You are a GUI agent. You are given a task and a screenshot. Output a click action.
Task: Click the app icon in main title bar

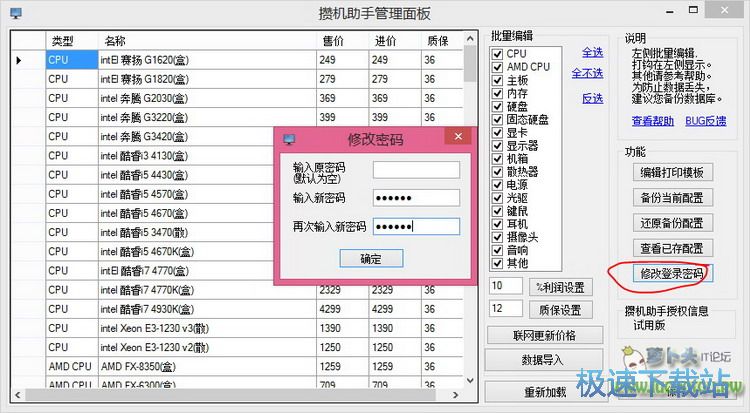16,13
